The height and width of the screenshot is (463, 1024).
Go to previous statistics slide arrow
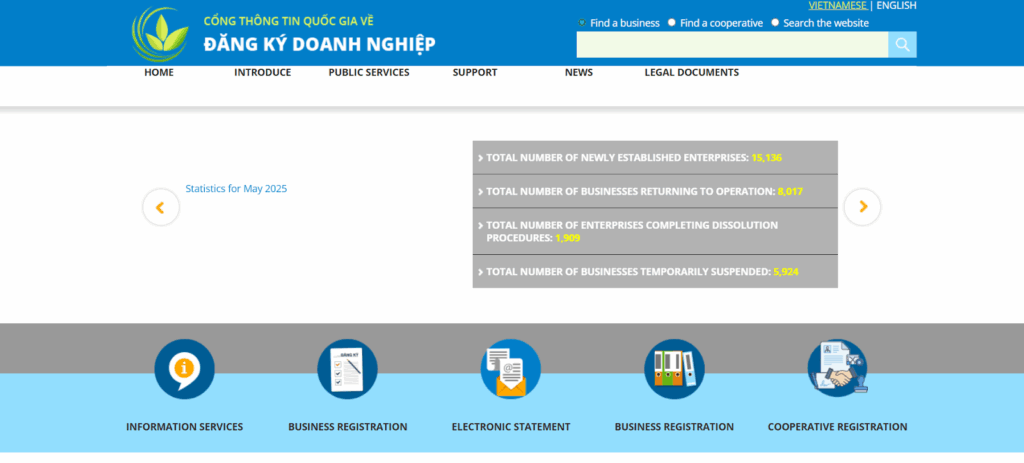(x=161, y=208)
